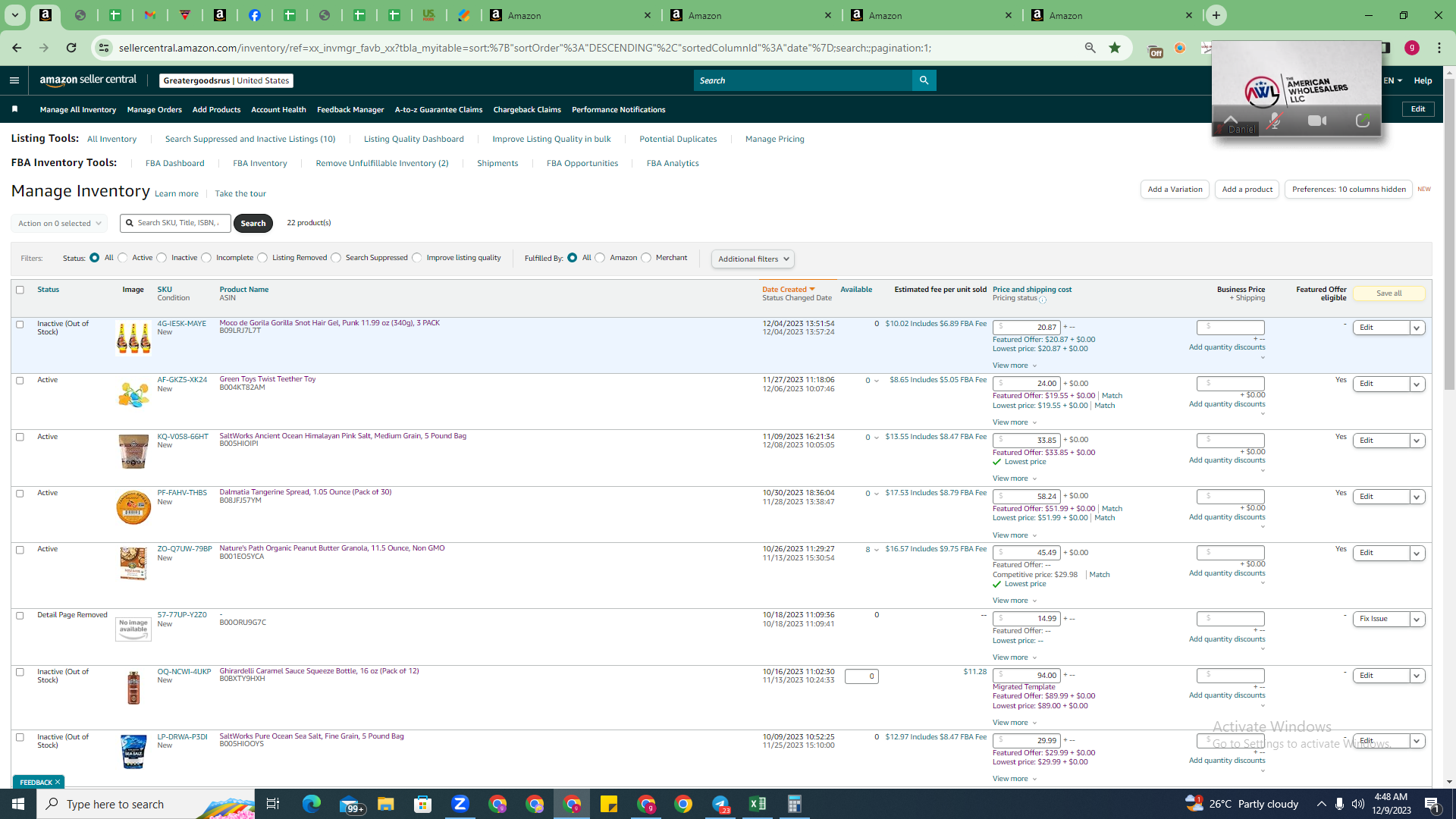Open File Explorer from the taskbar

(386, 804)
